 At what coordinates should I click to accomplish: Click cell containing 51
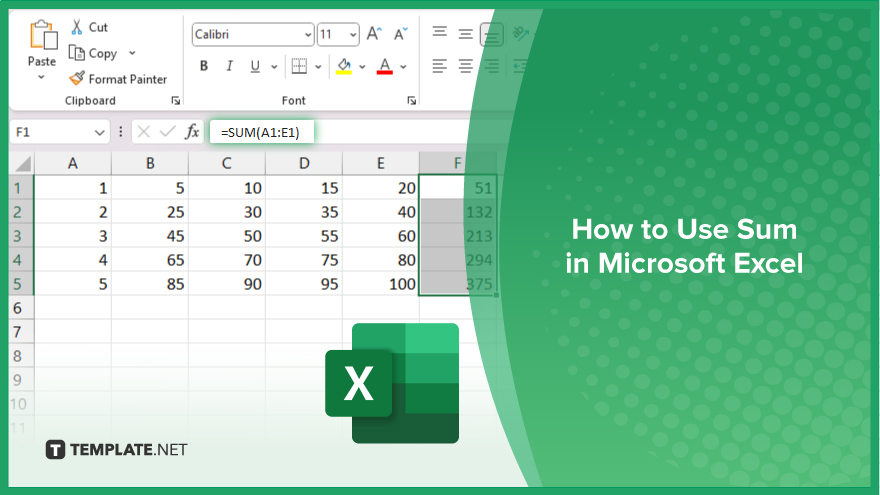(457, 188)
